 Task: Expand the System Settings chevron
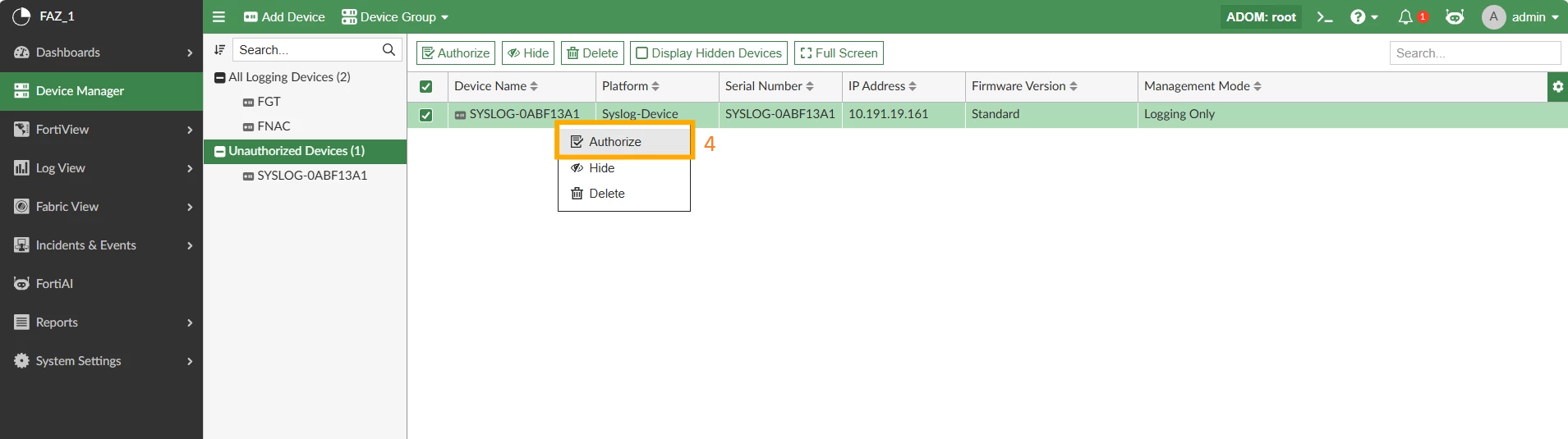(x=190, y=361)
